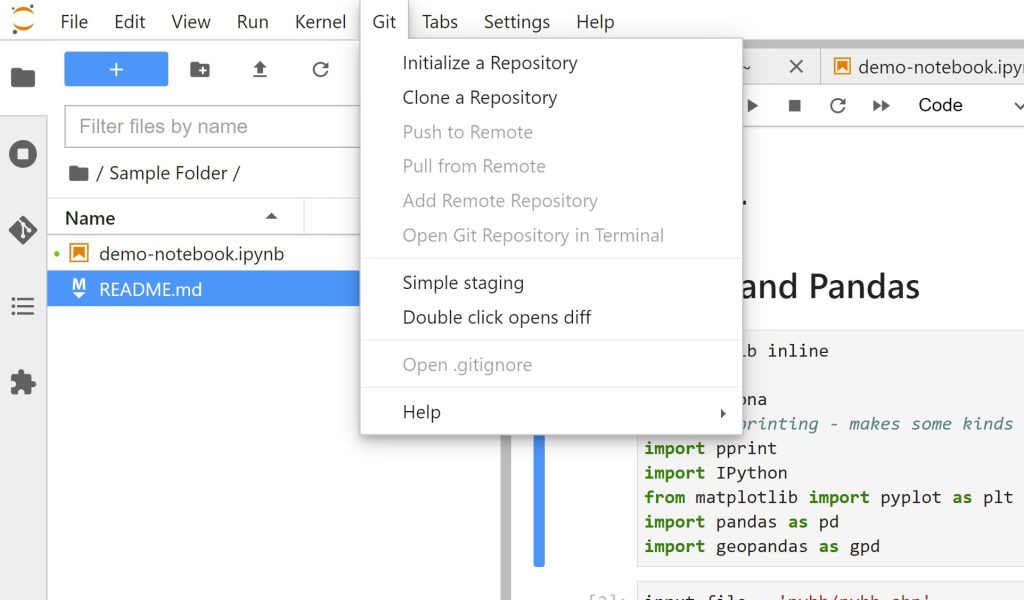Refresh the file browser listing
This screenshot has width=1024, height=600.
[320, 70]
